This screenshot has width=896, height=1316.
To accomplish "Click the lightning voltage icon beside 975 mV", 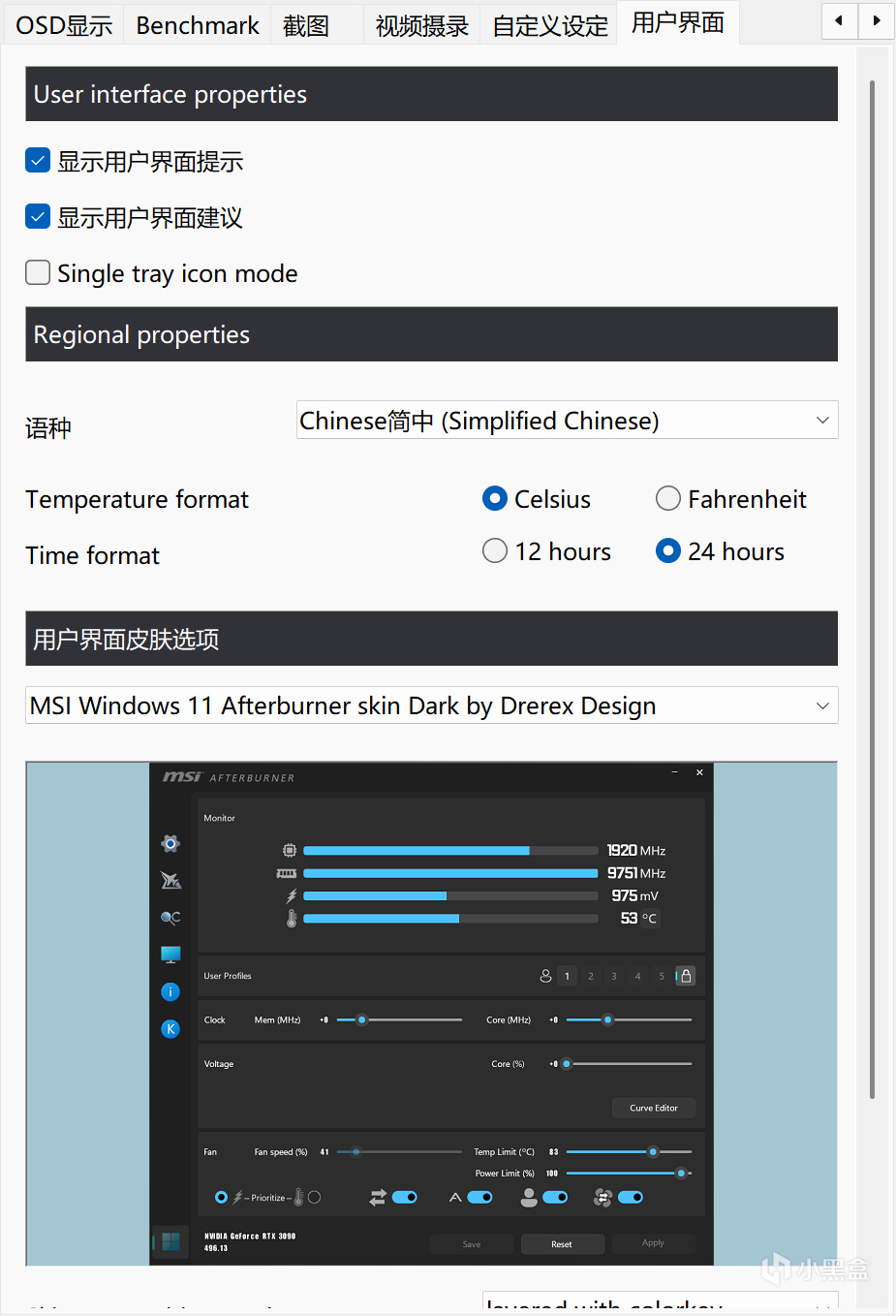I will [x=291, y=896].
